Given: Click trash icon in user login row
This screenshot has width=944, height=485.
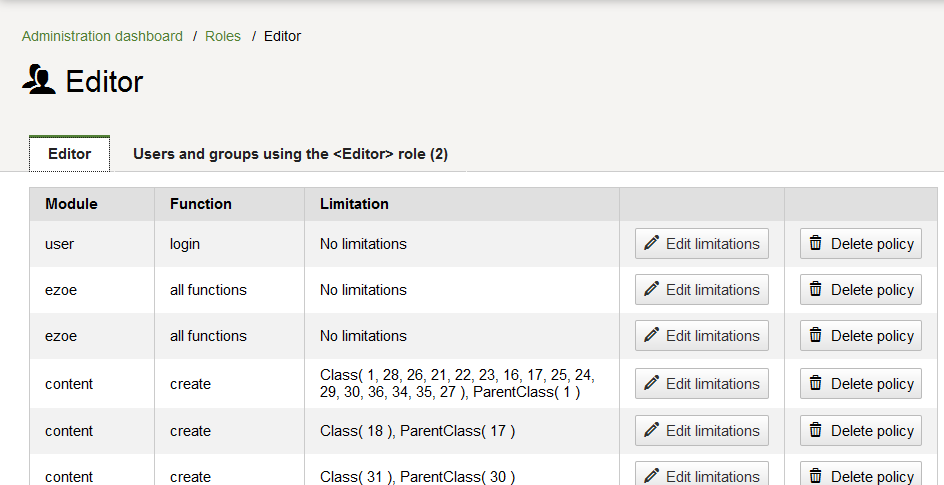Looking at the screenshot, I should point(816,242).
